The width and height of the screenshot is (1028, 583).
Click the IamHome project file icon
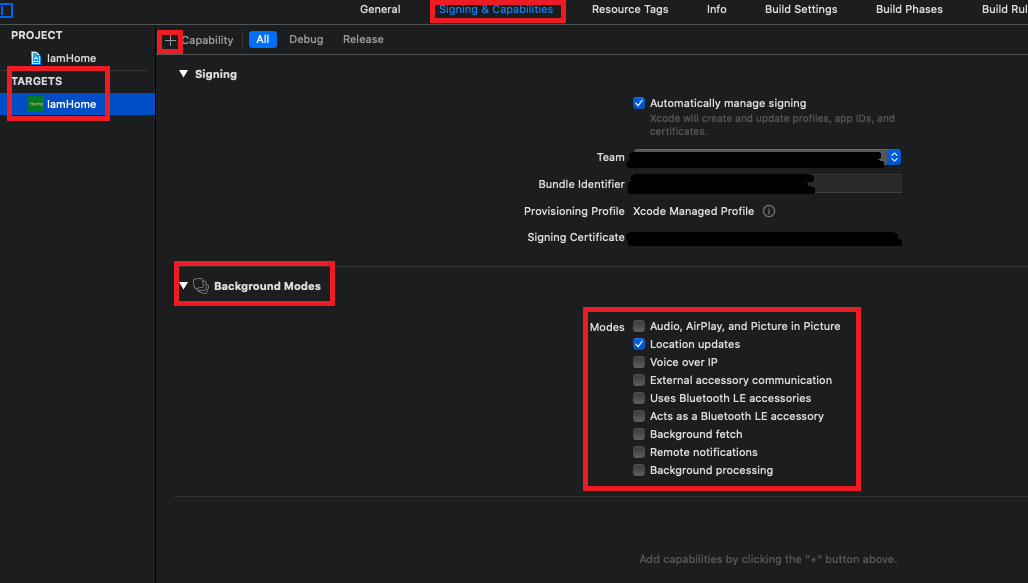36,58
